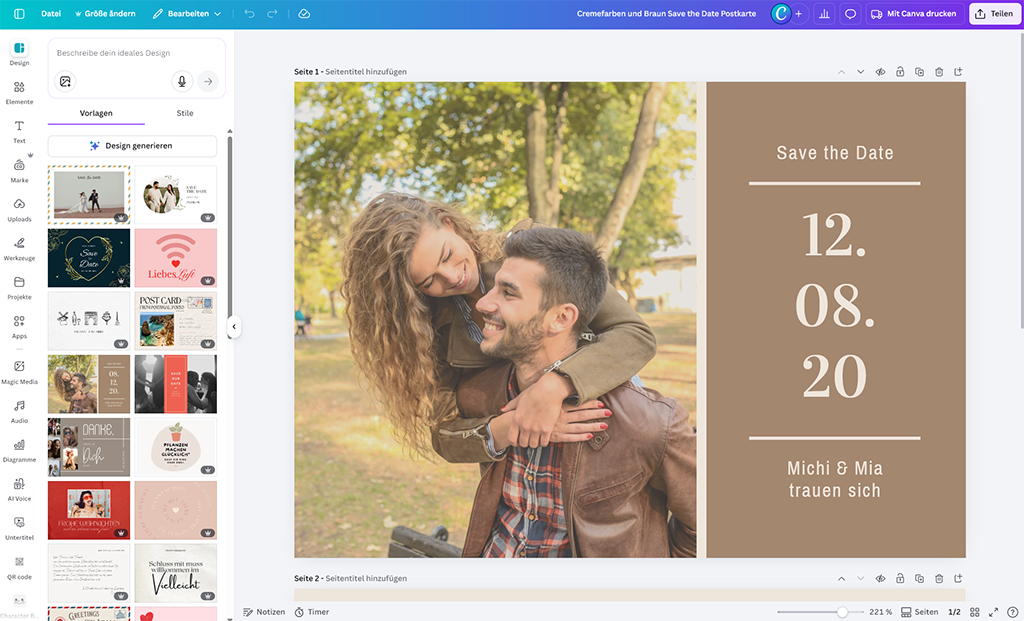1024x621 pixels.
Task: Select the Save the Date text
Action: click(x=835, y=153)
